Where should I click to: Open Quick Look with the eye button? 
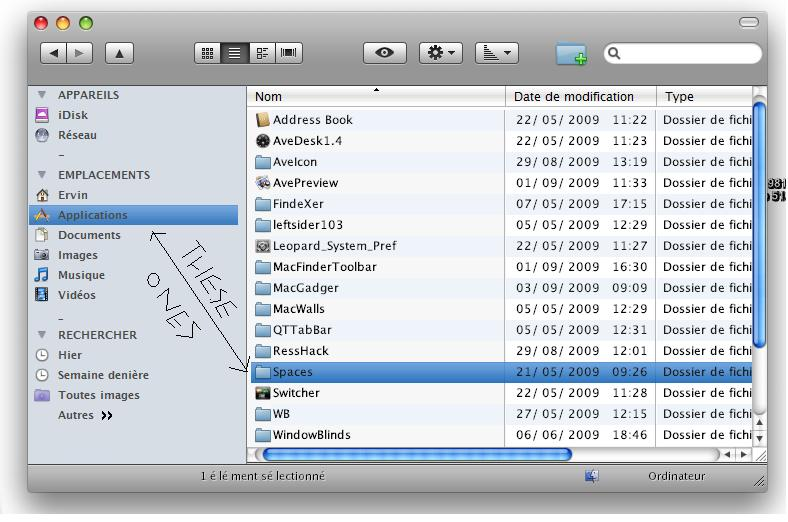384,53
